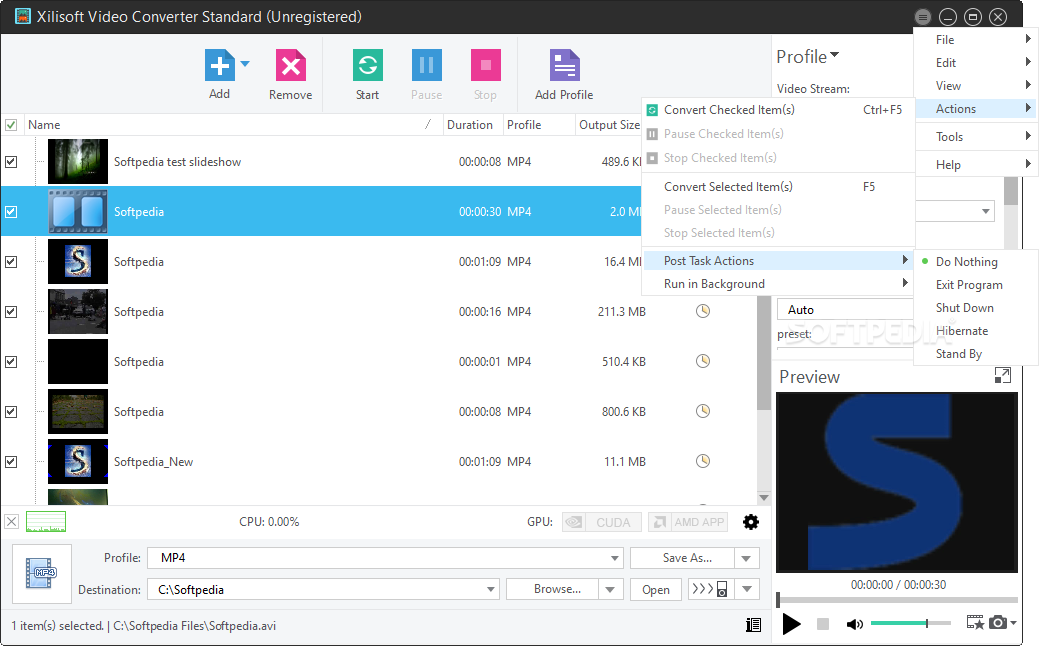Click the file list scrollbar down arrow
Image resolution: width=1039 pixels, height=646 pixels.
click(763, 498)
